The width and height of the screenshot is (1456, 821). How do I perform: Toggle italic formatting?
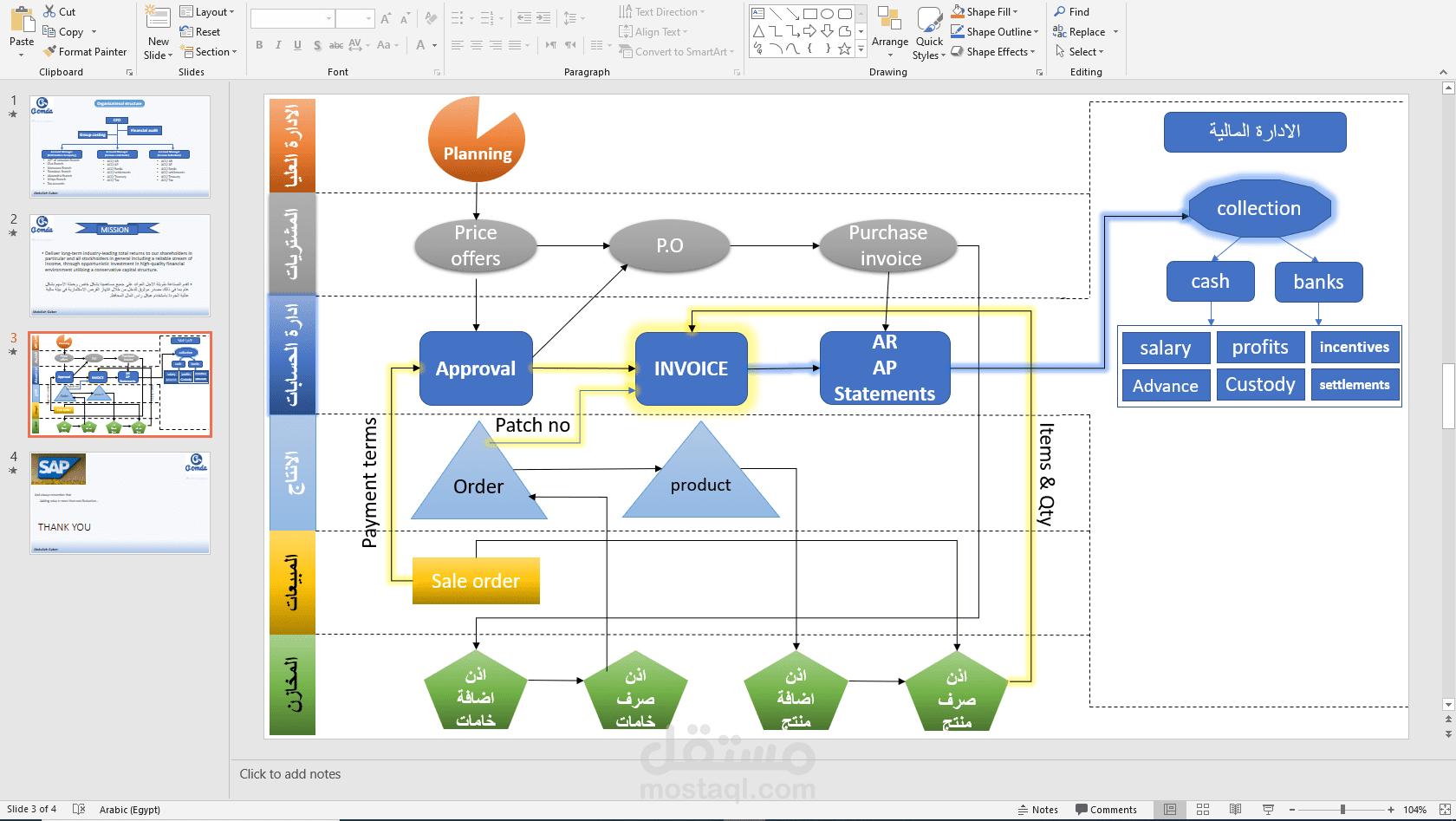(x=278, y=45)
